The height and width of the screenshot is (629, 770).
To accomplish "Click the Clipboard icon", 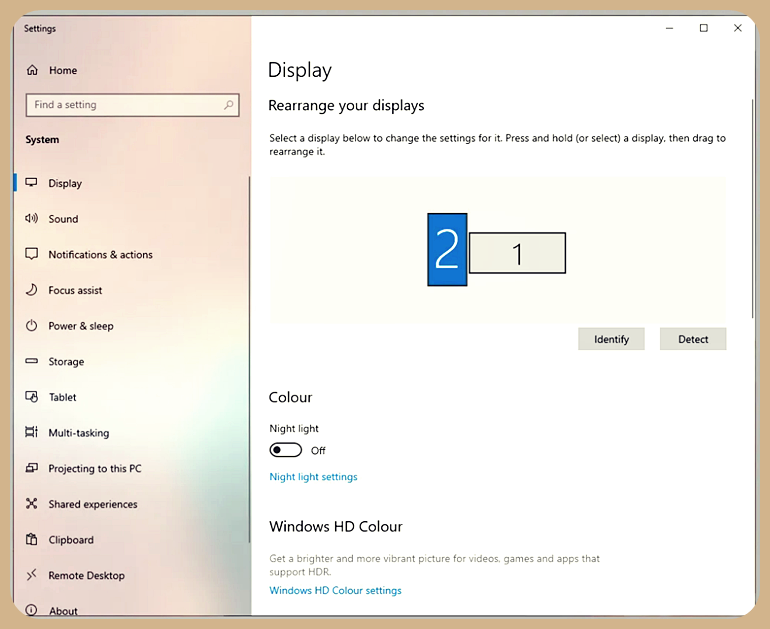I will coord(31,539).
